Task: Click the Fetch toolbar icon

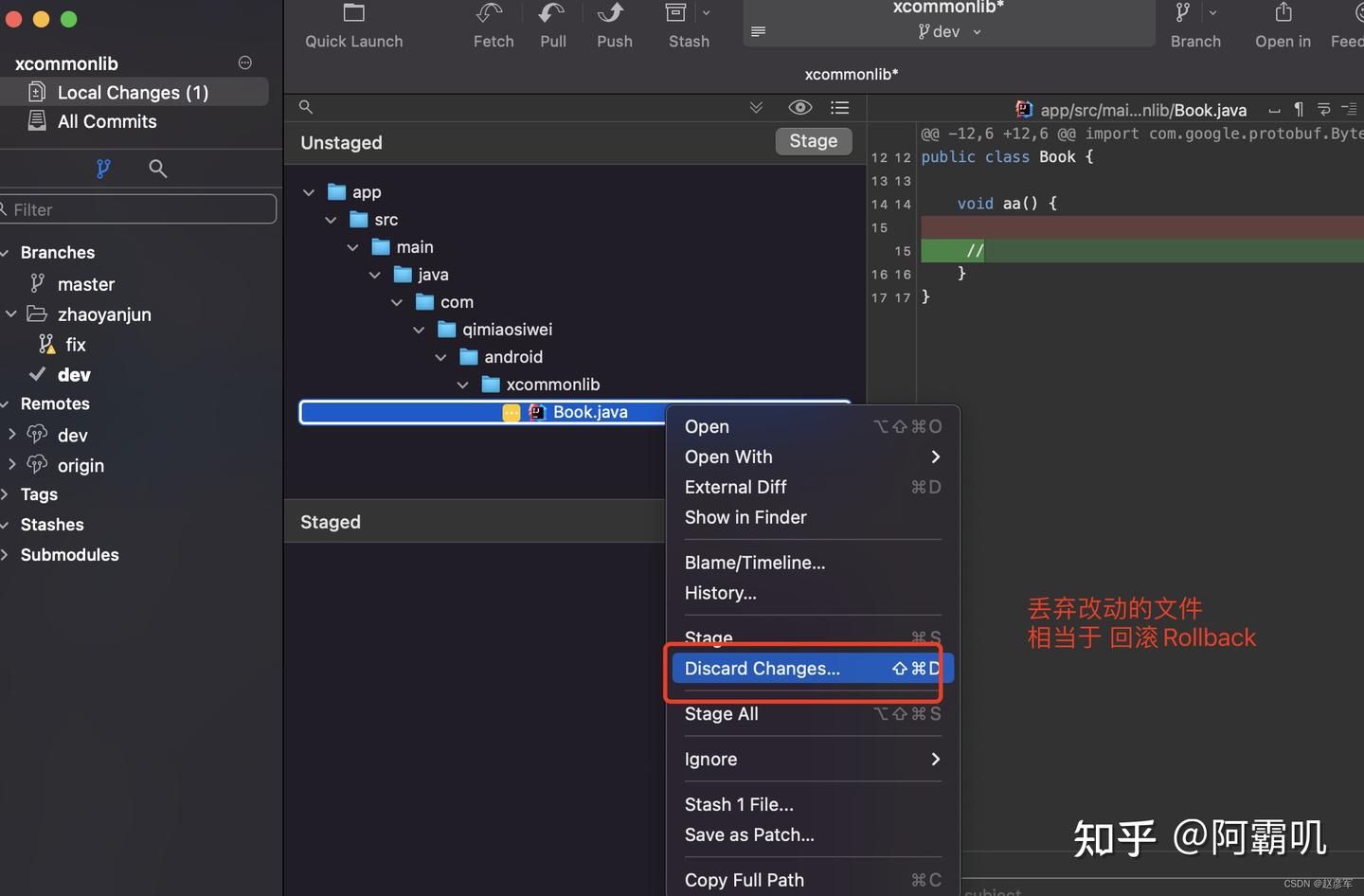Action: click(x=489, y=13)
